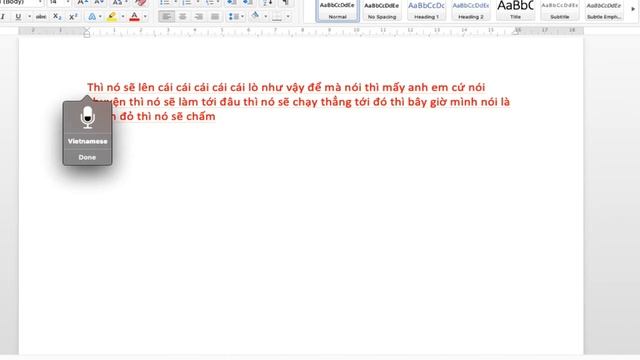Click the microphone icon in the dictation popup
This screenshot has height=360, width=640.
87,118
